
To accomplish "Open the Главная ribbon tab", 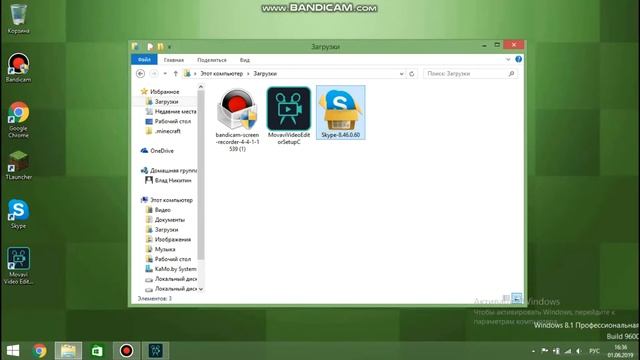I will (173, 60).
